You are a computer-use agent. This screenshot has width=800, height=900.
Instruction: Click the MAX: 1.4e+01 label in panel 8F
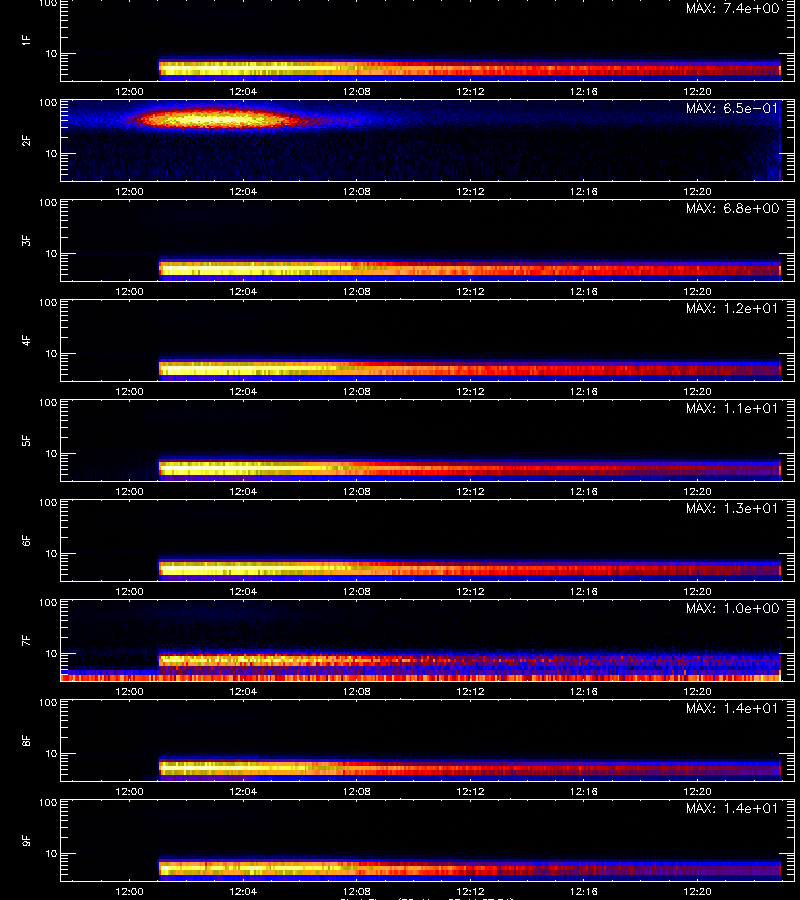tap(732, 708)
